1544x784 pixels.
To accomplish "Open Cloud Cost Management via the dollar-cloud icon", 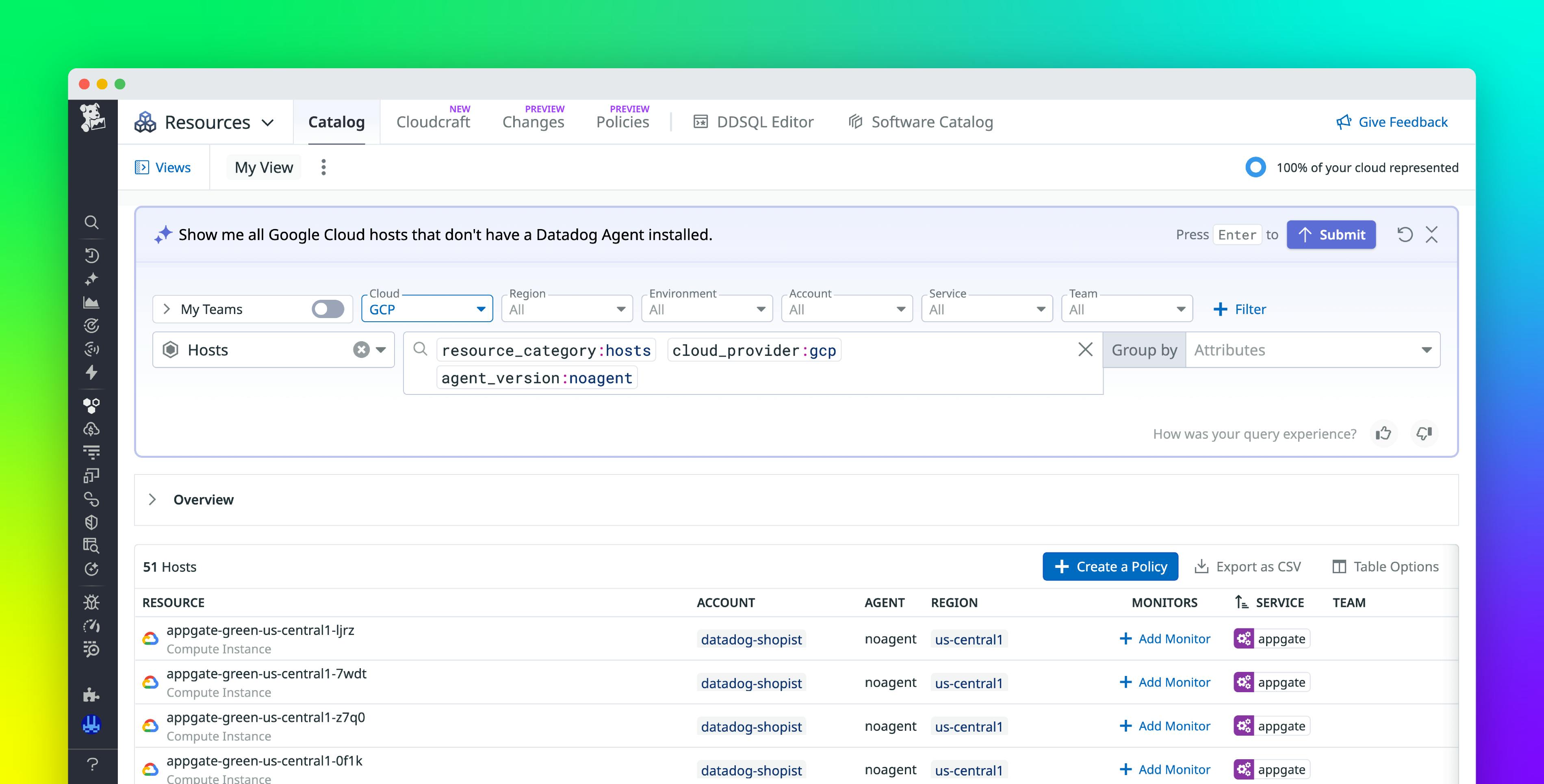I will pos(92,428).
